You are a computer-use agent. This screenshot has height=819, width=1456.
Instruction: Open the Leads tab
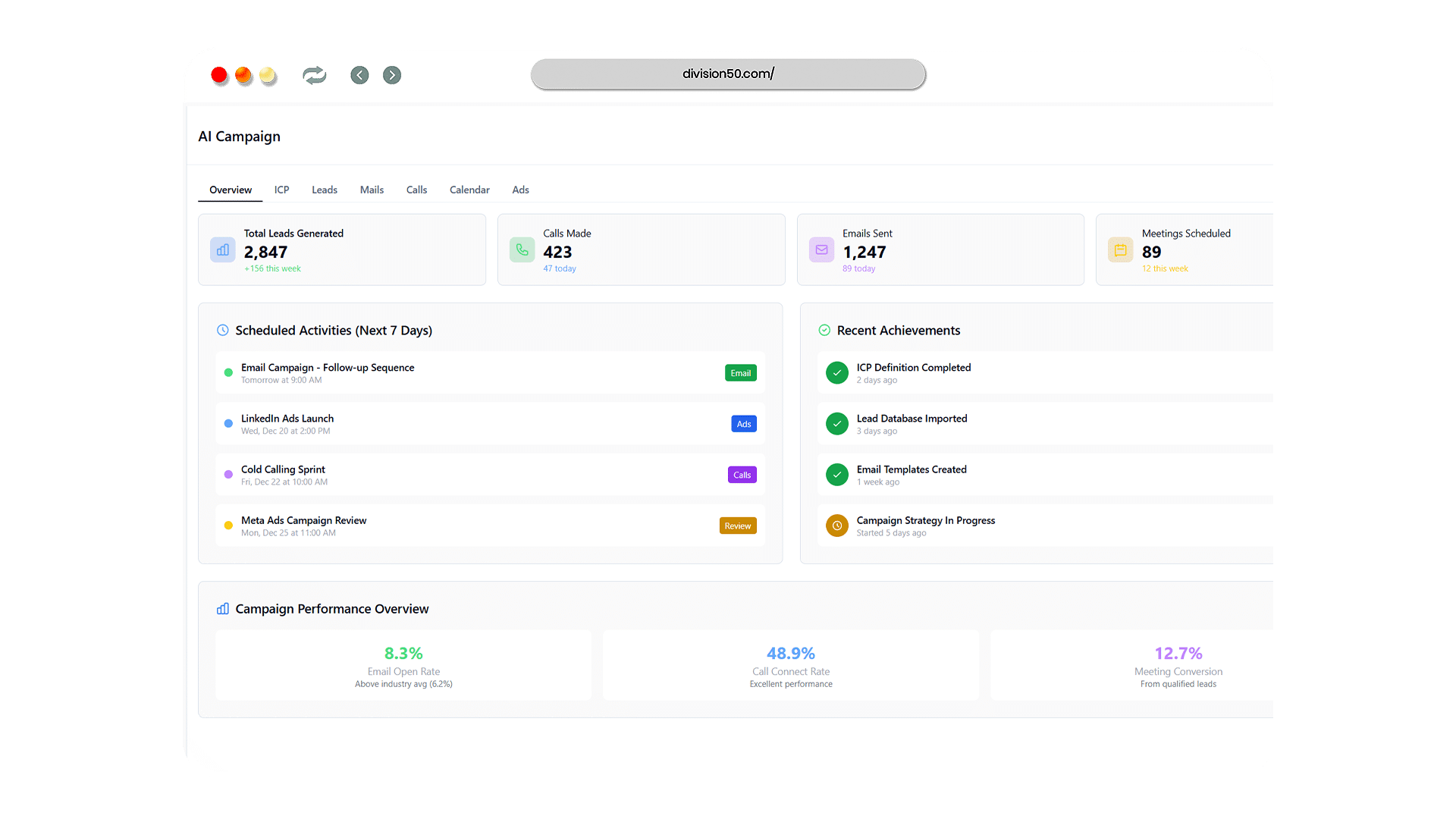325,190
